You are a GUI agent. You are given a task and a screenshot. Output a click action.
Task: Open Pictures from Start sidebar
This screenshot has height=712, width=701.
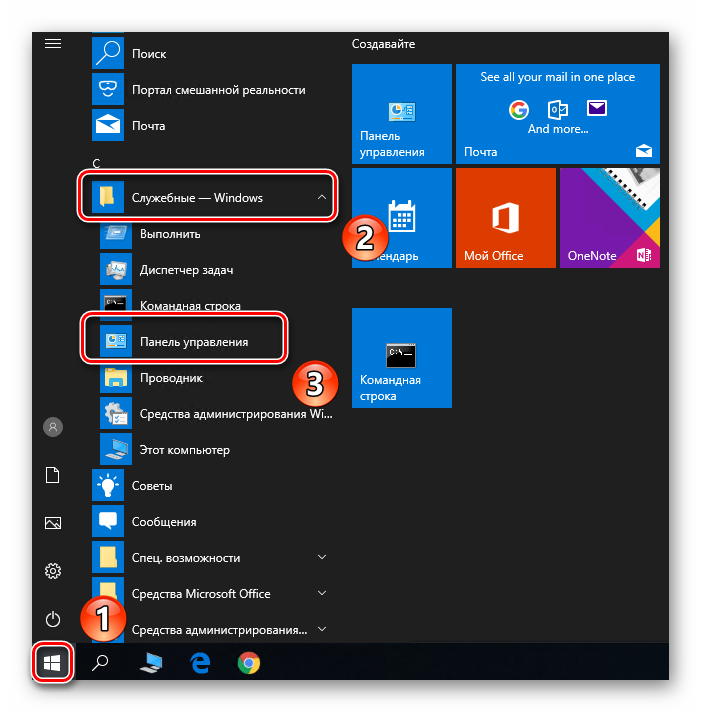point(53,523)
